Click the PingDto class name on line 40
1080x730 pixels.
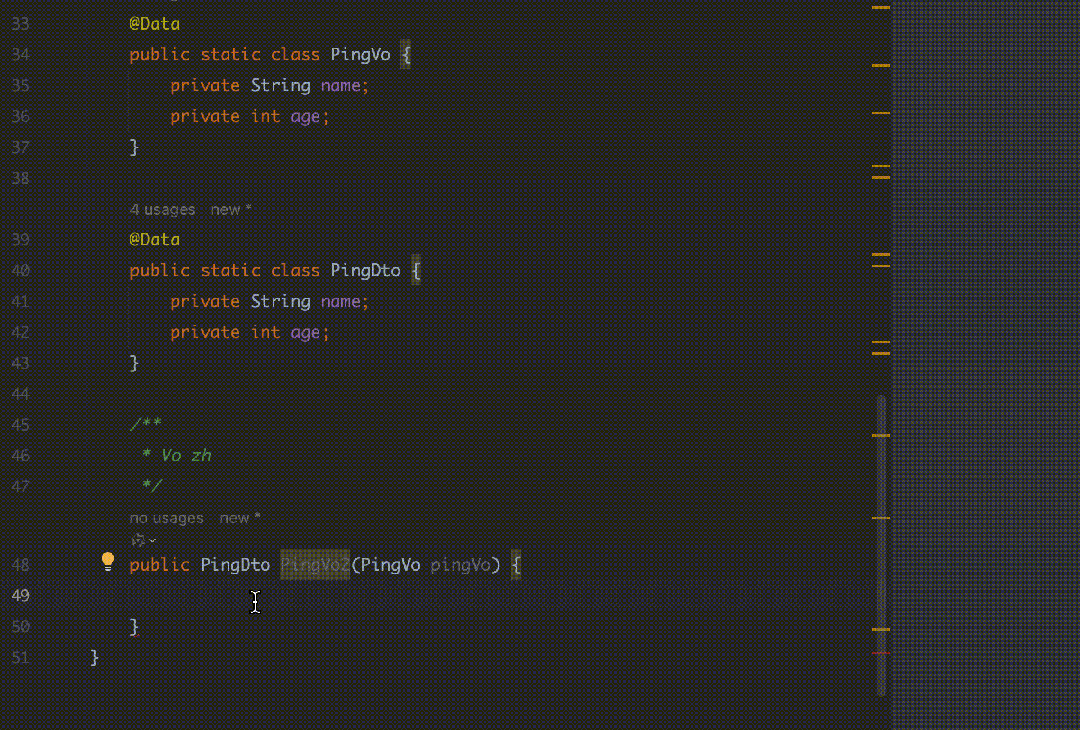[x=366, y=270]
